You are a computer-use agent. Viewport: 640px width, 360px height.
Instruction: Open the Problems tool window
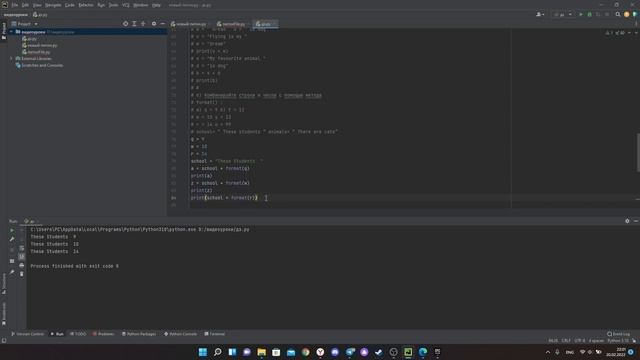click(104, 334)
